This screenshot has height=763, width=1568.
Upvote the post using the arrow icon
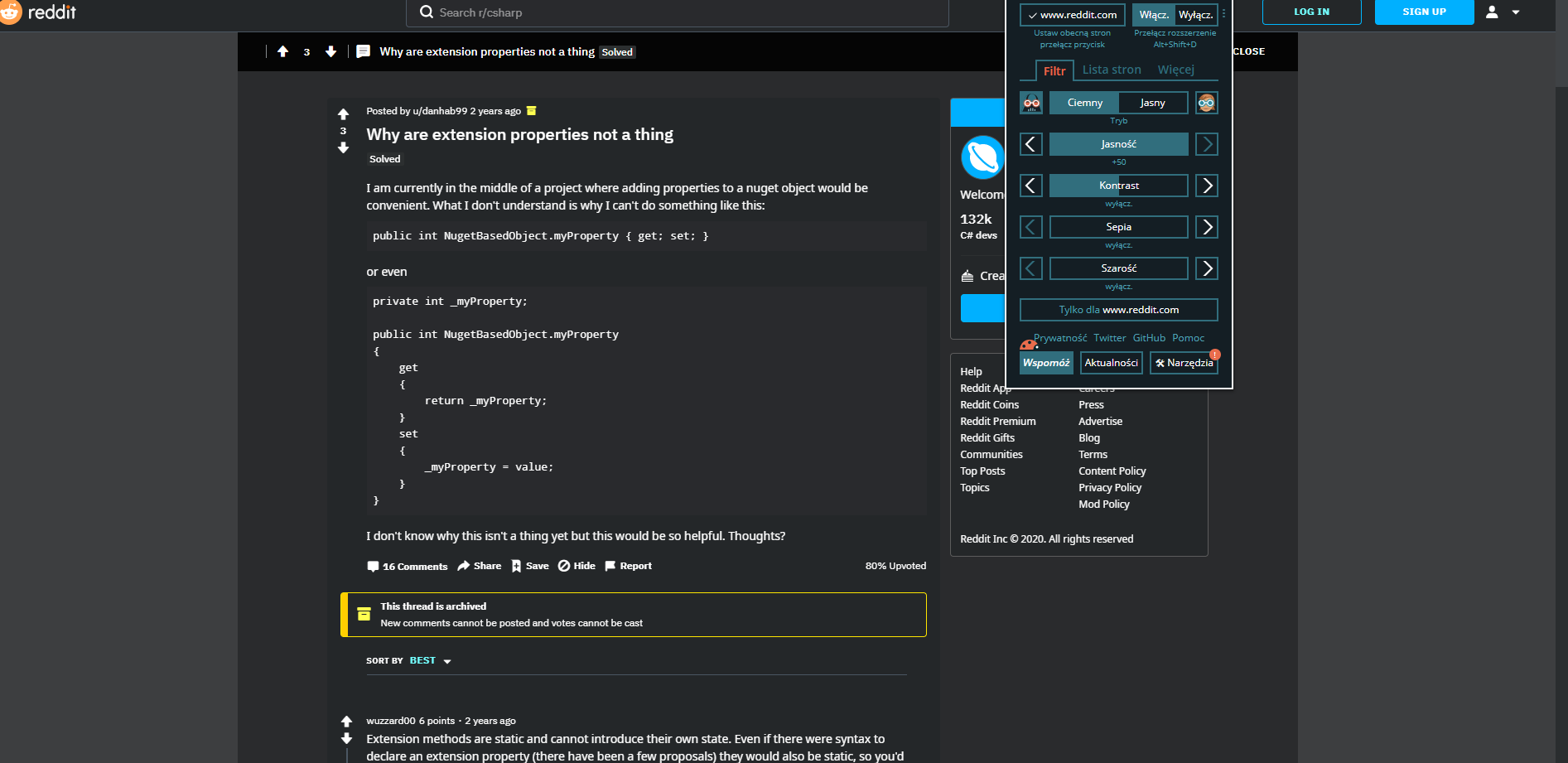coord(343,113)
